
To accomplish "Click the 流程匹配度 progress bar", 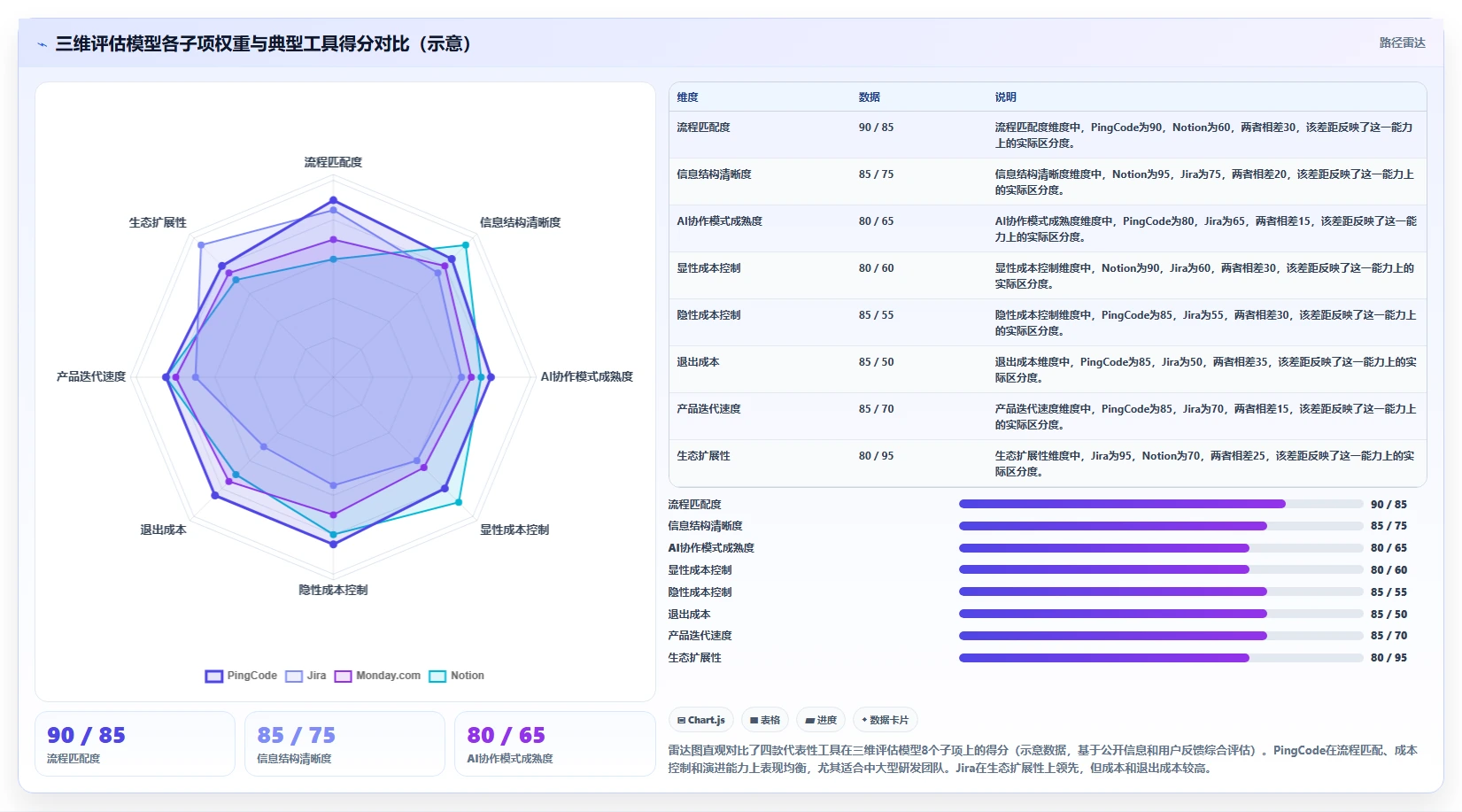I will [1161, 504].
